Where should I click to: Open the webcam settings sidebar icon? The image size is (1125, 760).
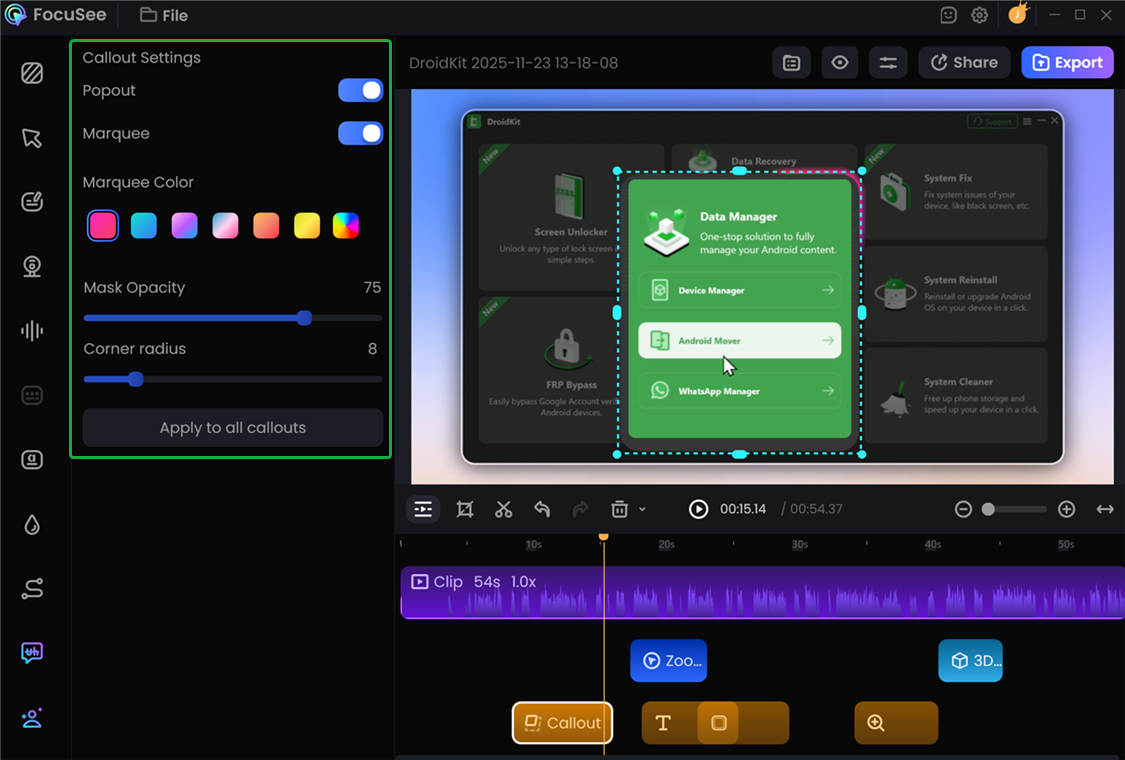[32, 266]
